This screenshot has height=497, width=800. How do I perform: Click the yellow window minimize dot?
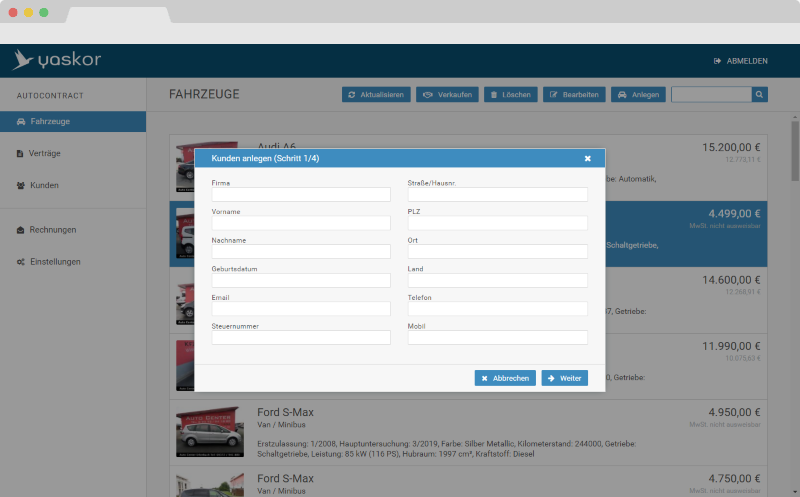pos(29,12)
